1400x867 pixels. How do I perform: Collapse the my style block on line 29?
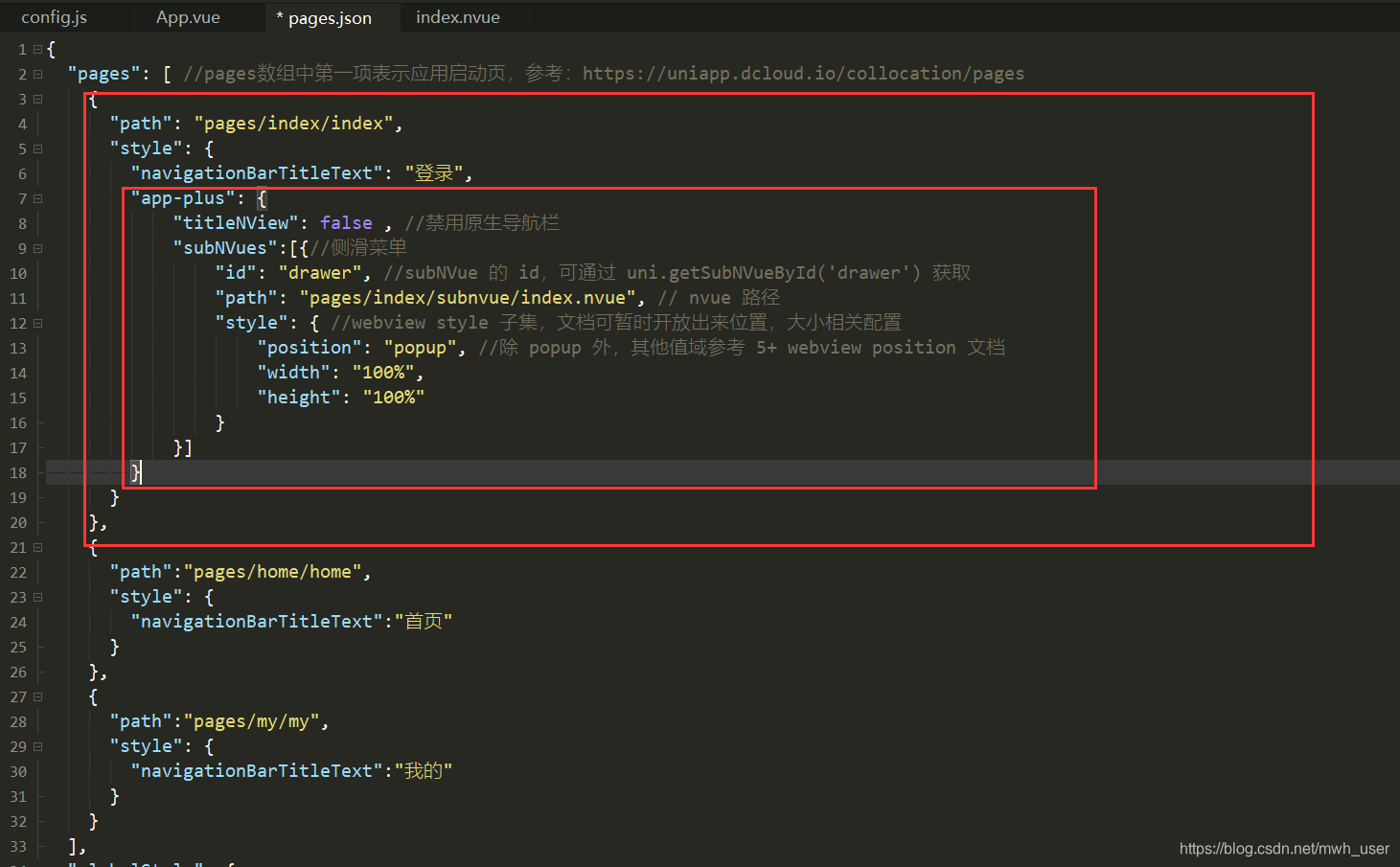(x=37, y=746)
